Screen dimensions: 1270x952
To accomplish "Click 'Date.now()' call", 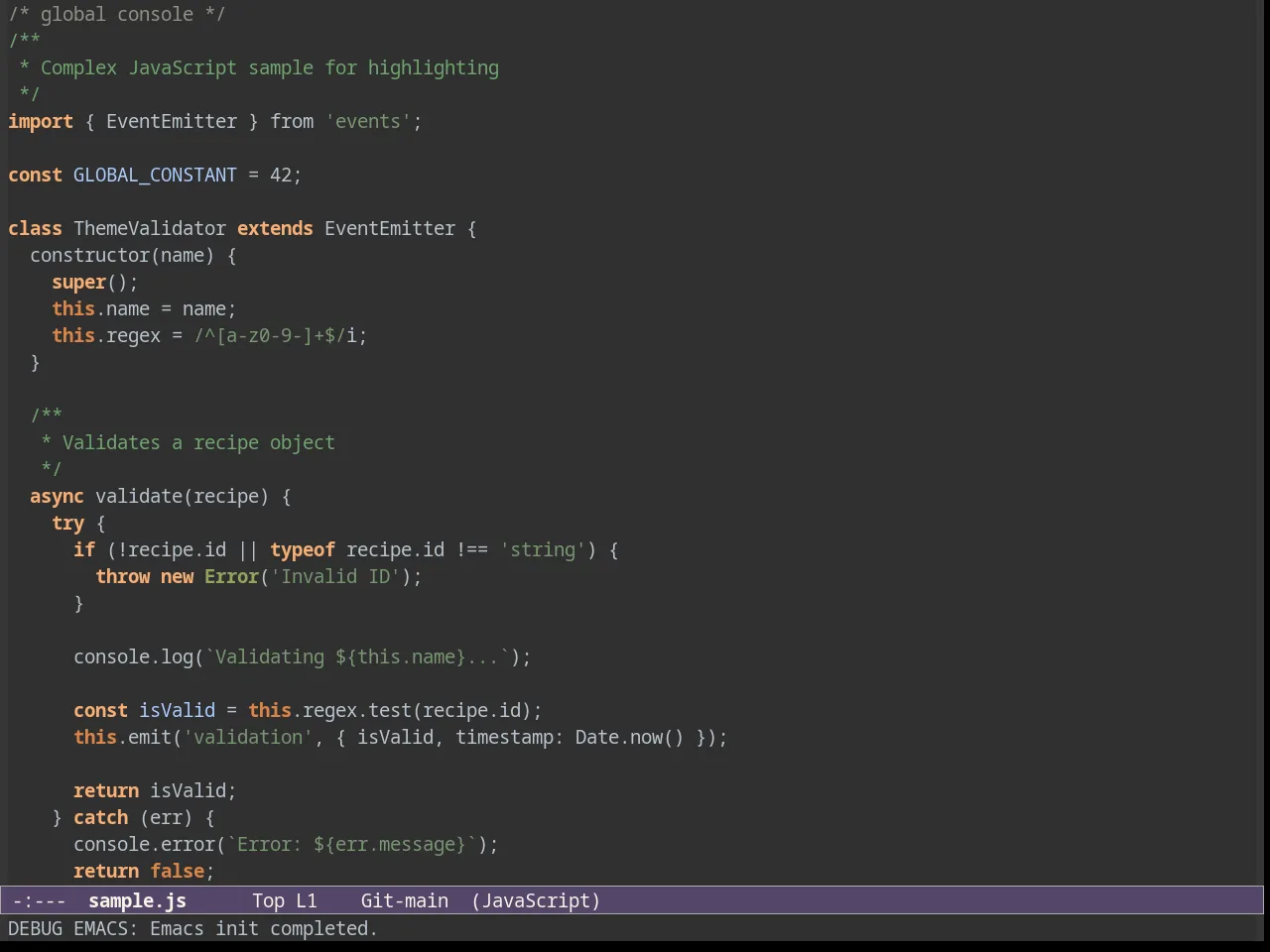I will (x=630, y=737).
